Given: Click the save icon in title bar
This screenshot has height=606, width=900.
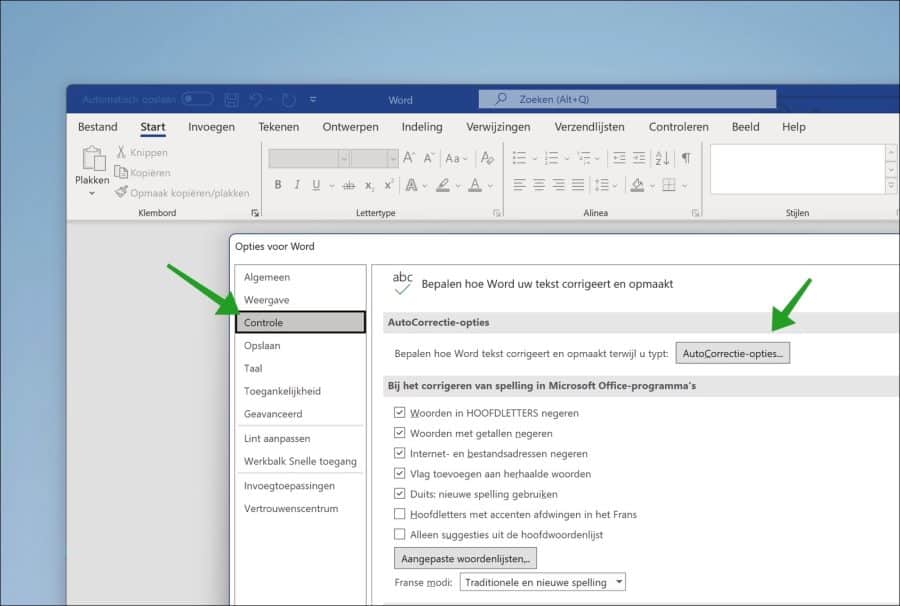Looking at the screenshot, I should 231,100.
